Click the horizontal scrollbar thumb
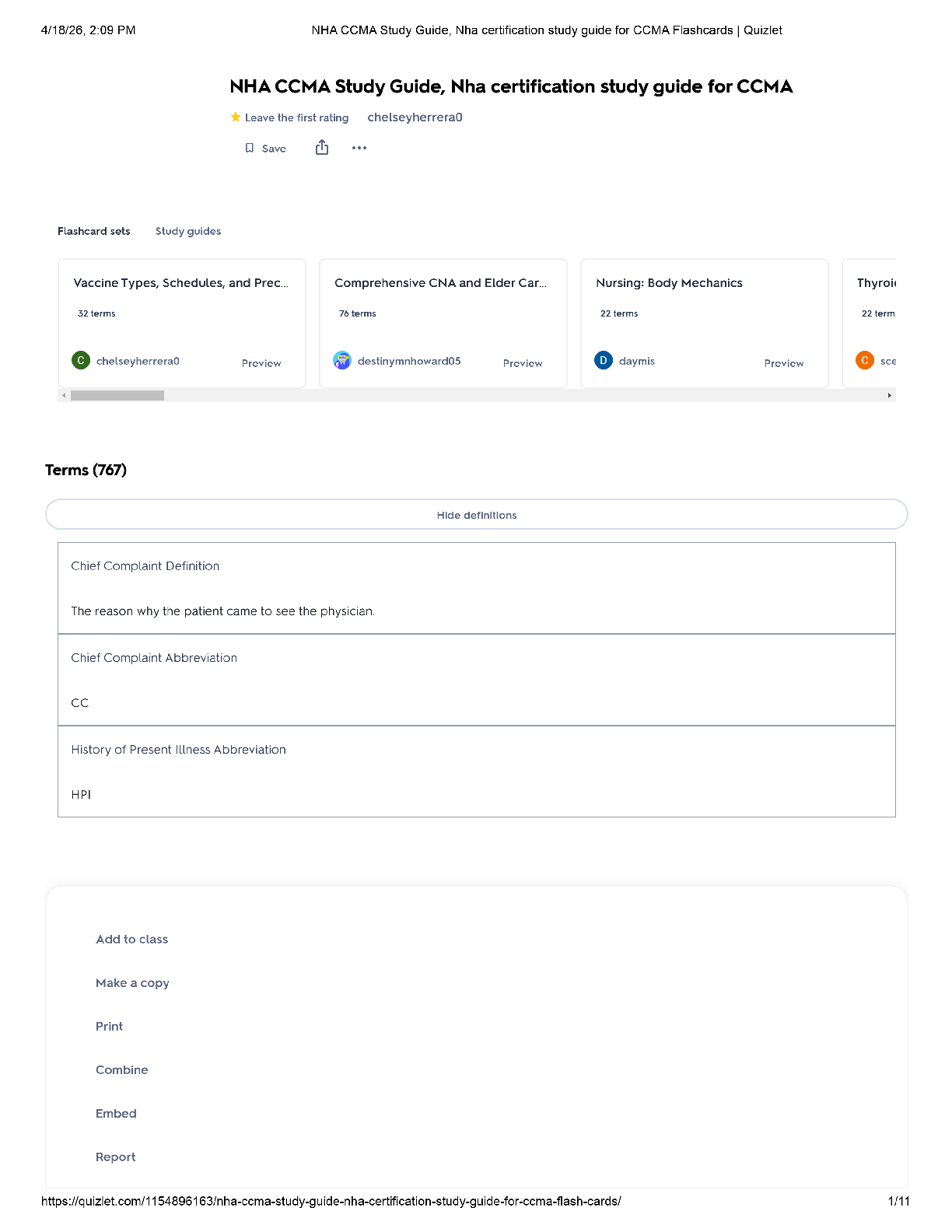 pyautogui.click(x=117, y=396)
